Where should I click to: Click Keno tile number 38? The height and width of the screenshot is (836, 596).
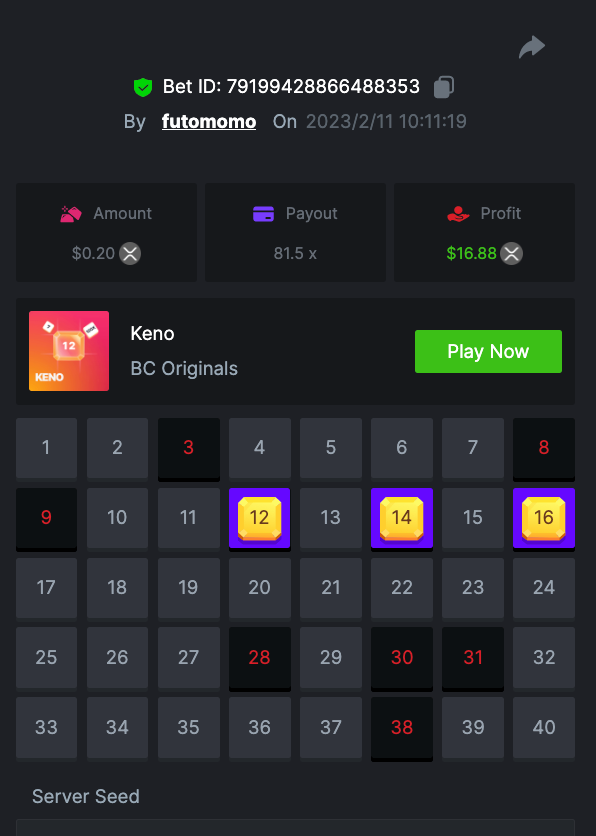[x=402, y=728]
